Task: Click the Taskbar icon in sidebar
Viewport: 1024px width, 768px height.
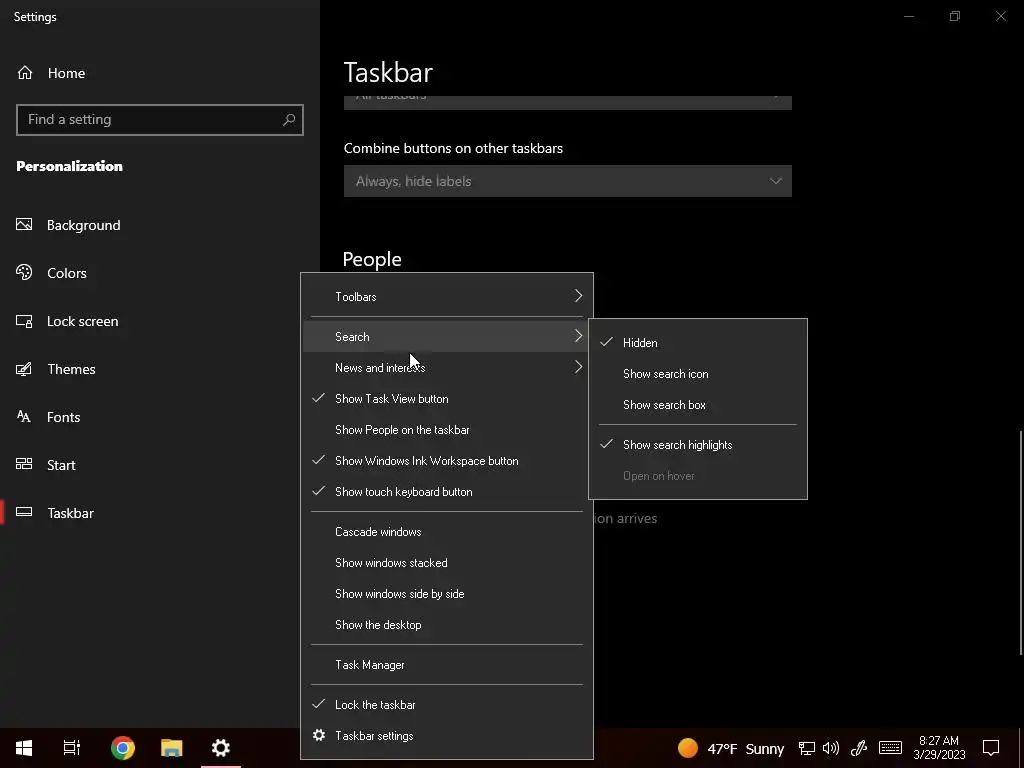Action: [x=24, y=512]
